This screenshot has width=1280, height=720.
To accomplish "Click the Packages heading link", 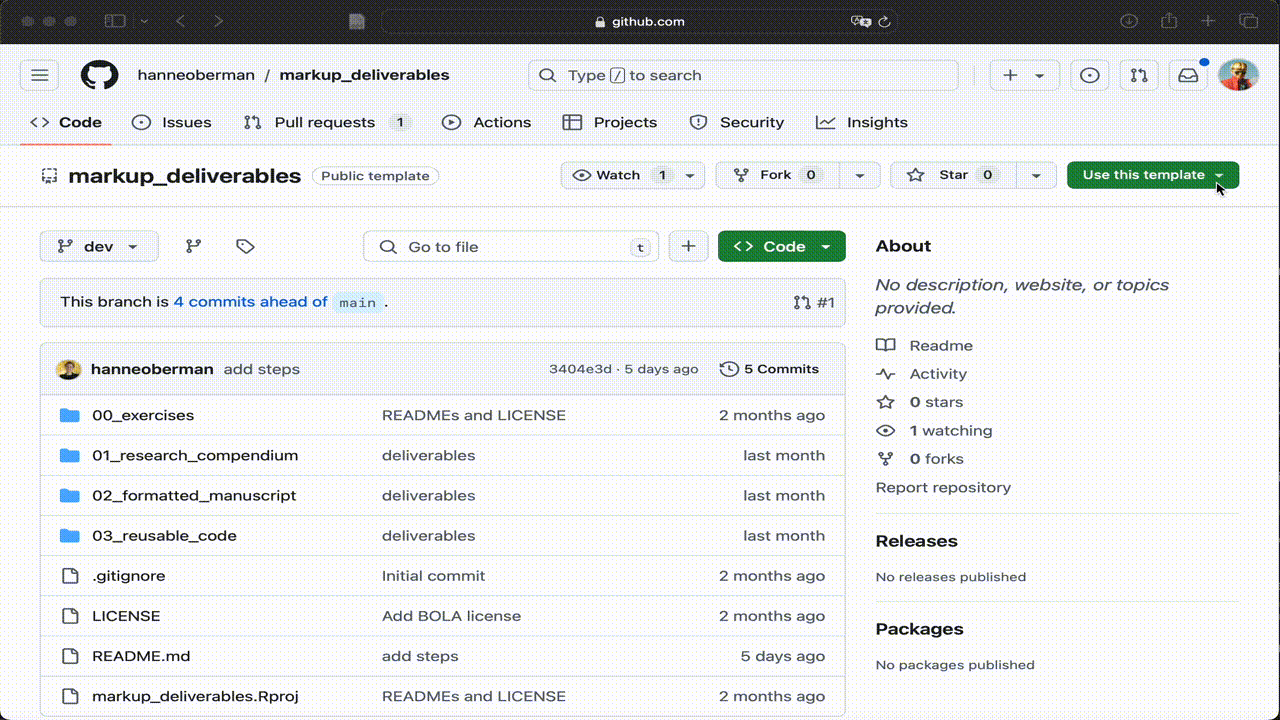I will [919, 629].
